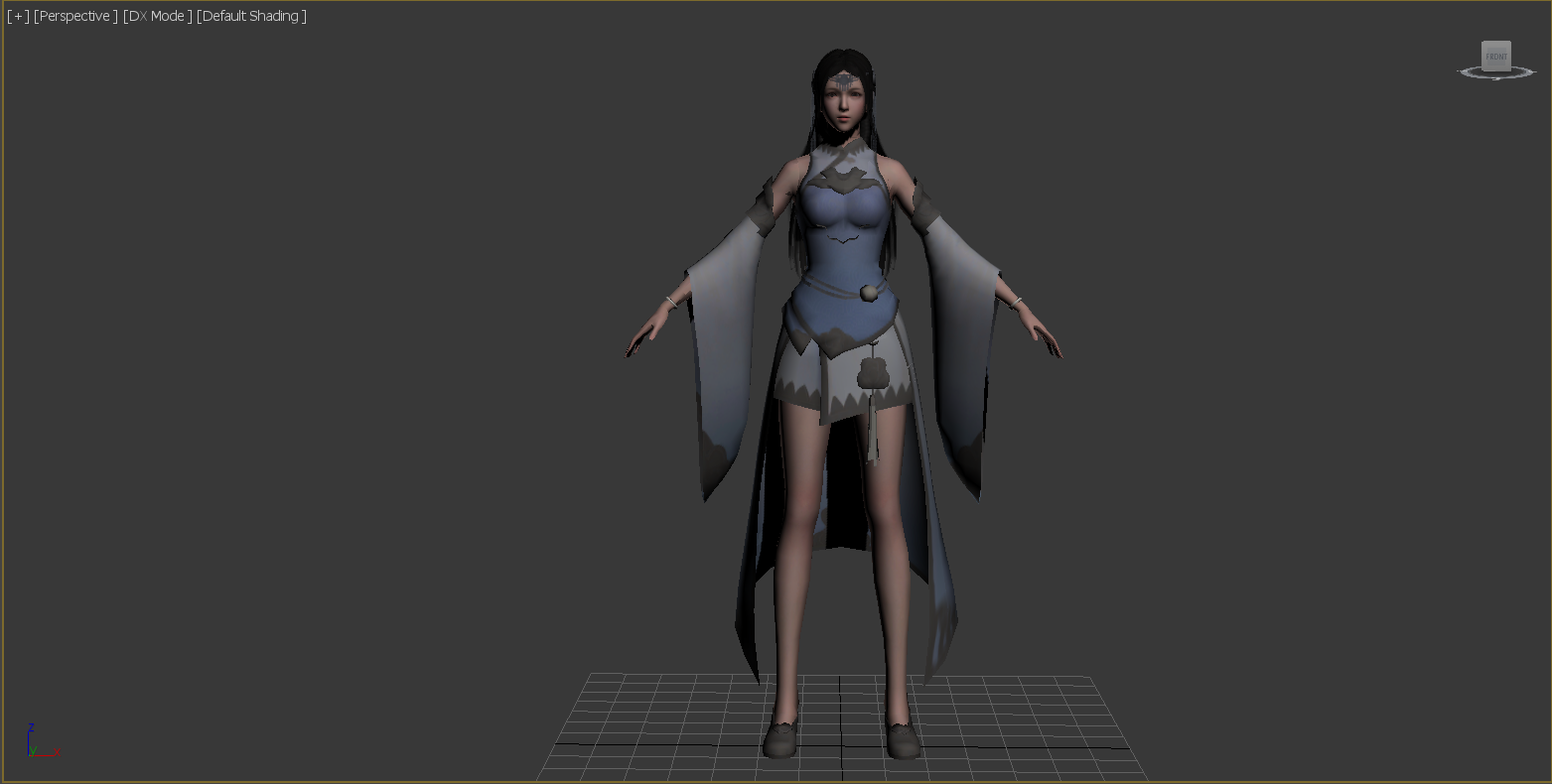
Task: Open the [+] general viewport menu
Action: 18,16
